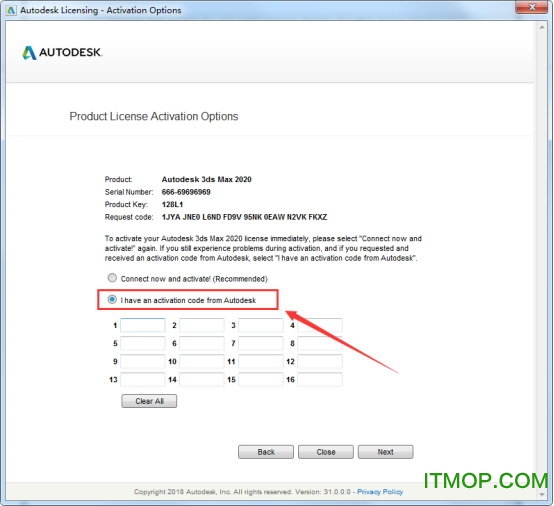The height and width of the screenshot is (506, 554).
Task: Click the 'Request code:' label
Action: (129, 217)
